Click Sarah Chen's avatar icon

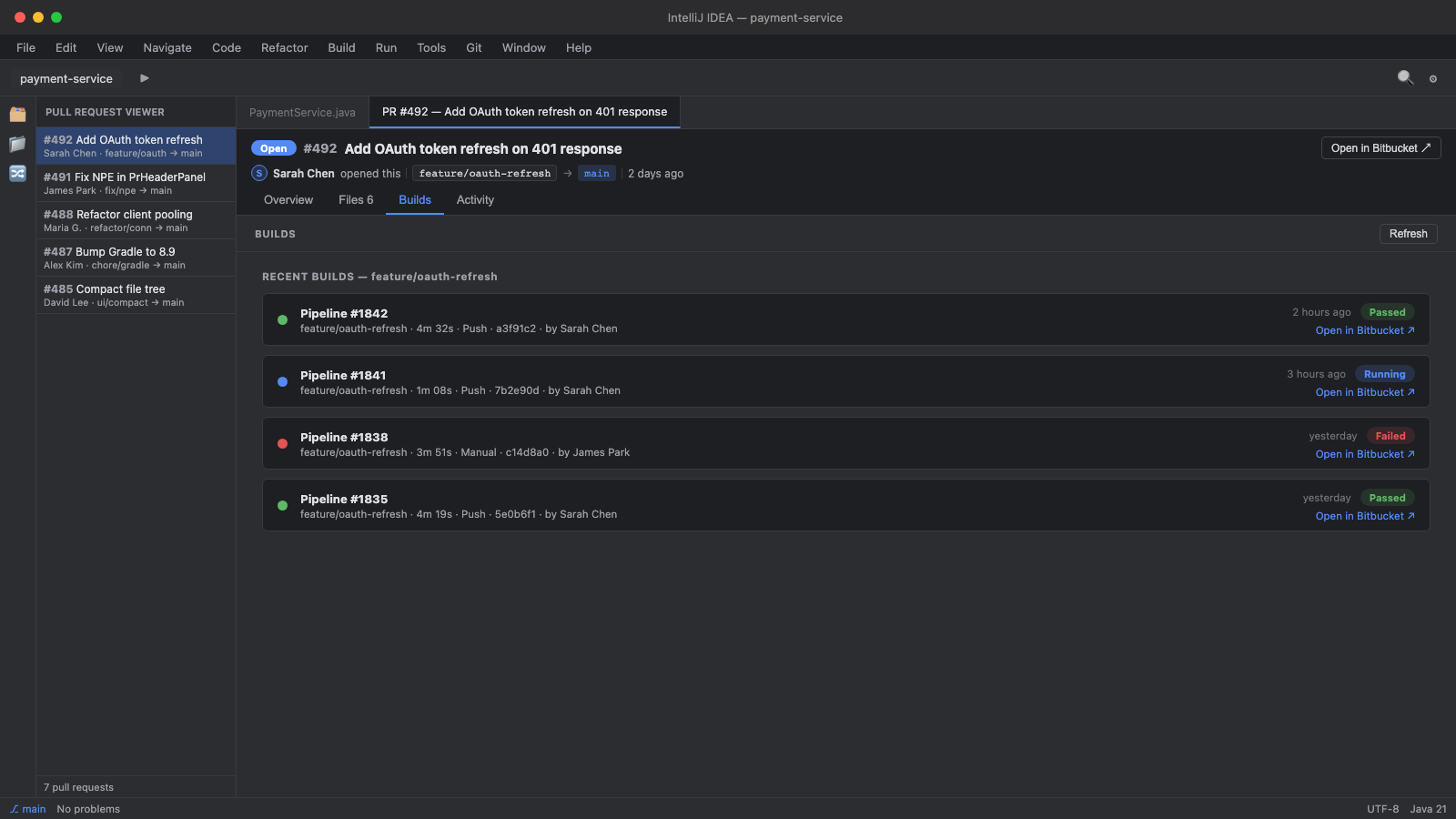click(259, 173)
